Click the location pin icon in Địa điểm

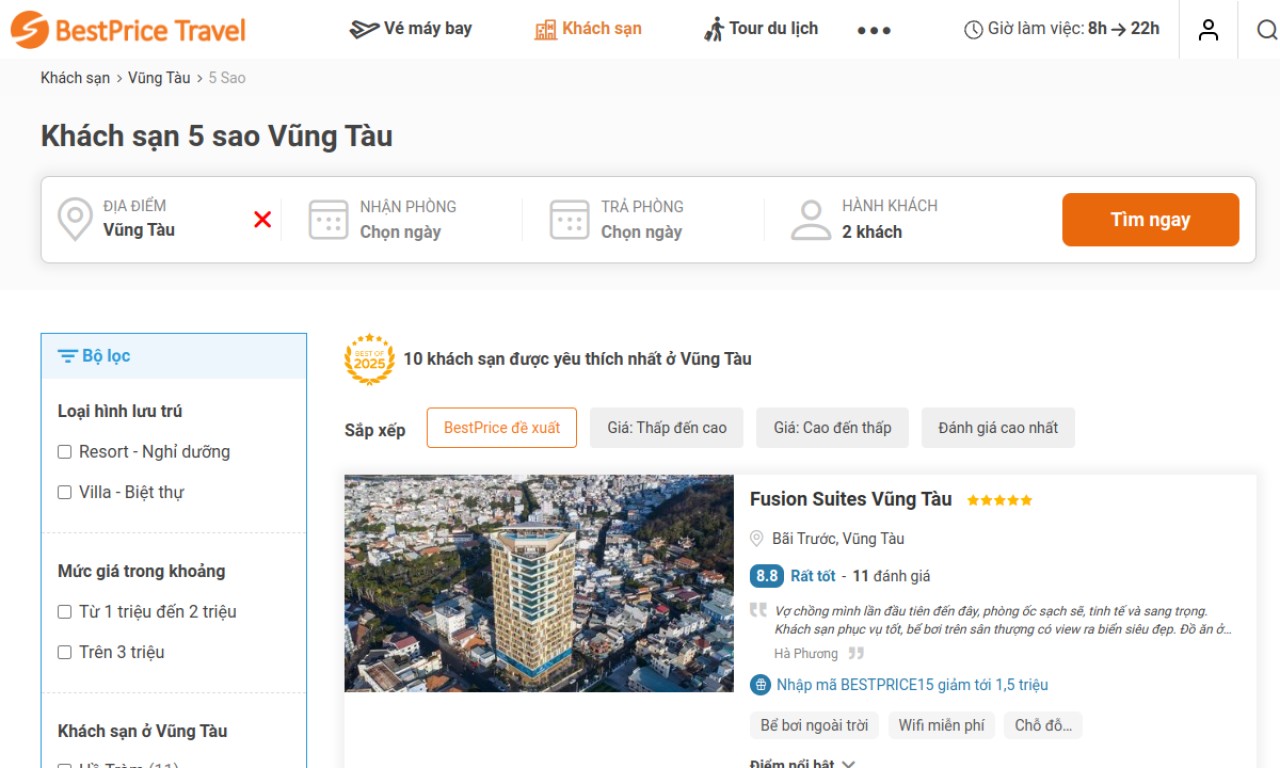(x=75, y=219)
